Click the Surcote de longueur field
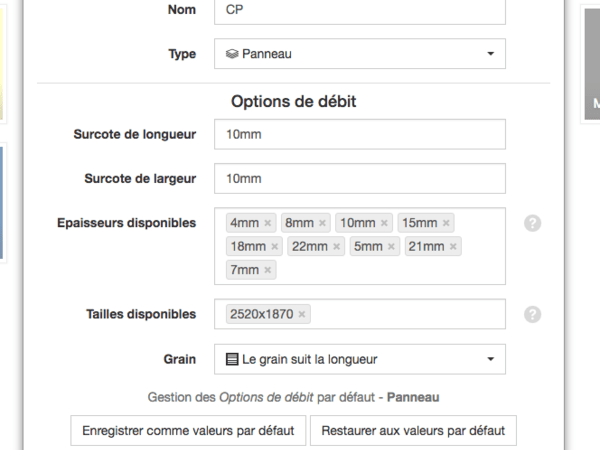The width and height of the screenshot is (600, 450). tap(360, 135)
